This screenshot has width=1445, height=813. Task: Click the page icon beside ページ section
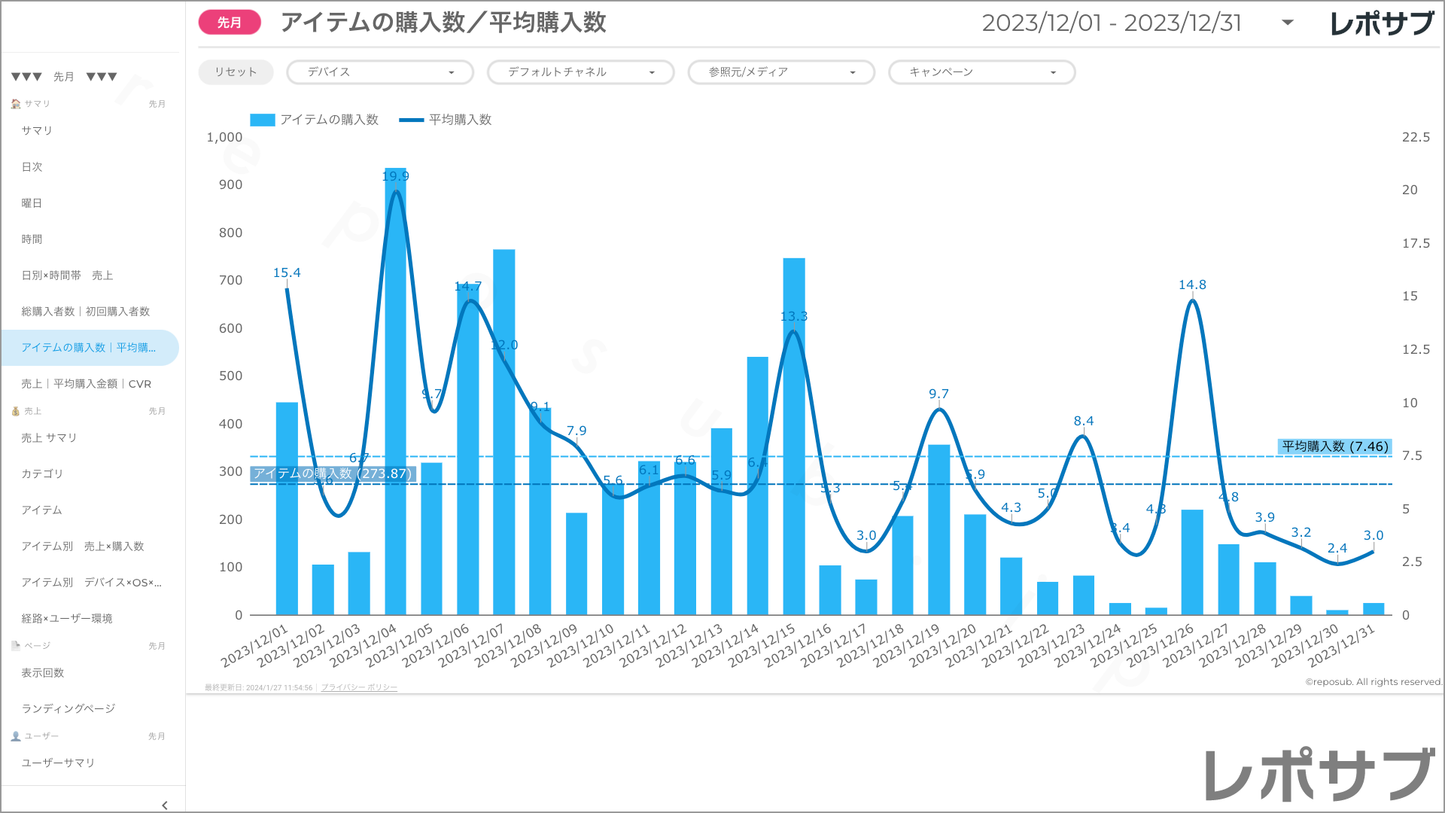15,646
